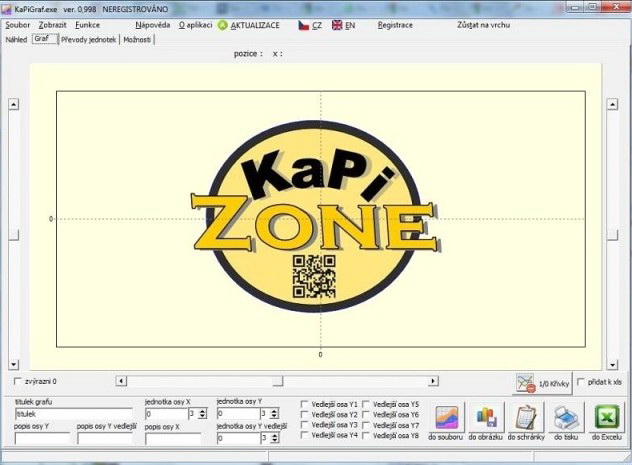Screen dimensions: 632x465
Task: Click the left arrow of horizontal scrollbar
Action: (x=121, y=381)
